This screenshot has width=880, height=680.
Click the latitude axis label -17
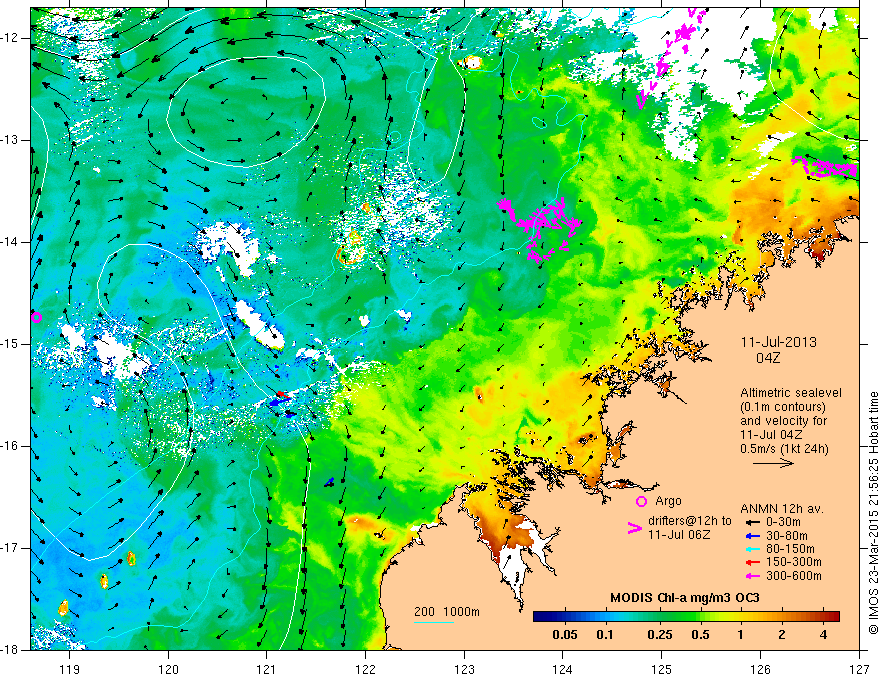point(10,548)
